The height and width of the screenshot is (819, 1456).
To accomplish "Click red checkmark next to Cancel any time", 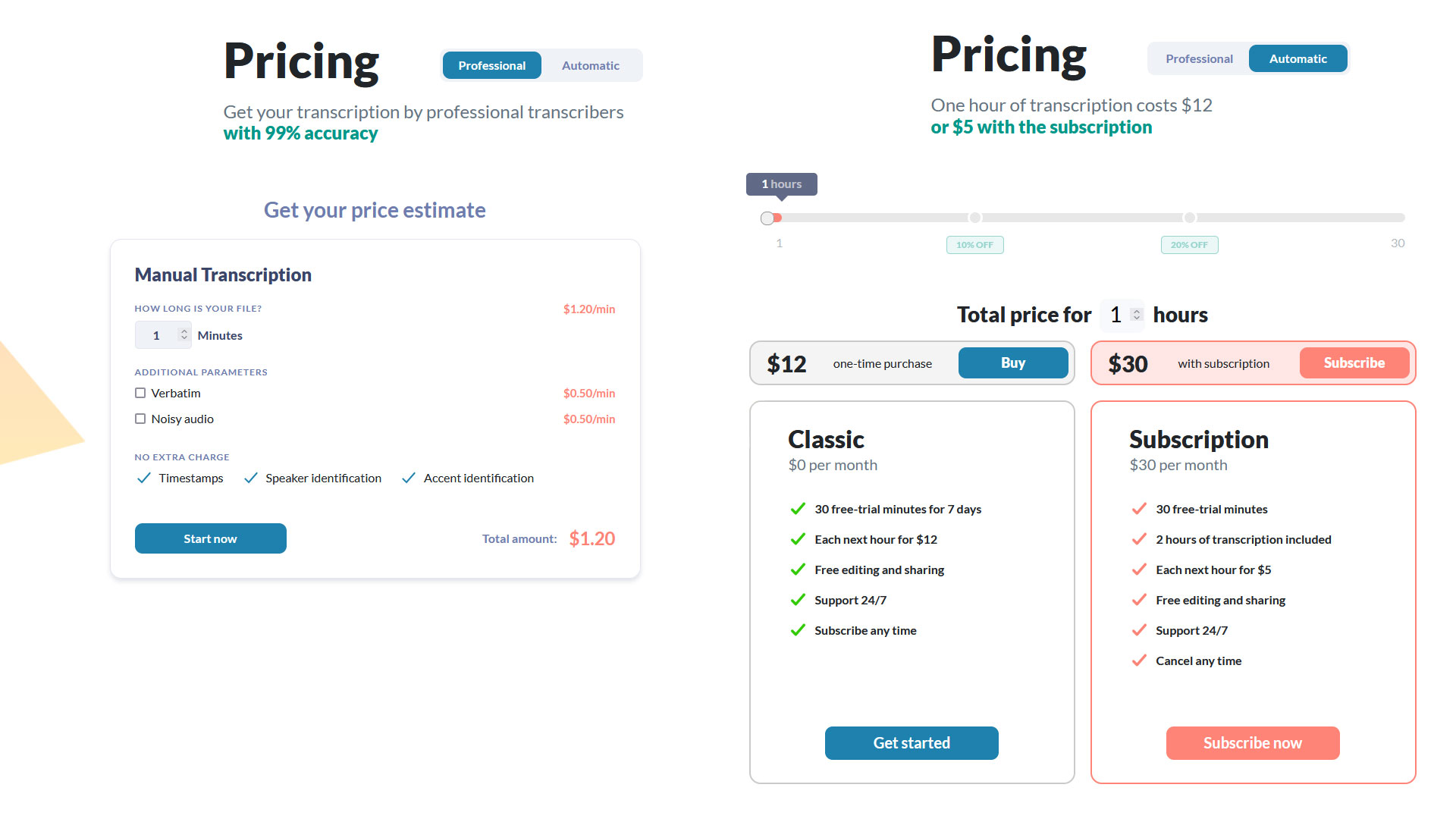I will (x=1139, y=661).
